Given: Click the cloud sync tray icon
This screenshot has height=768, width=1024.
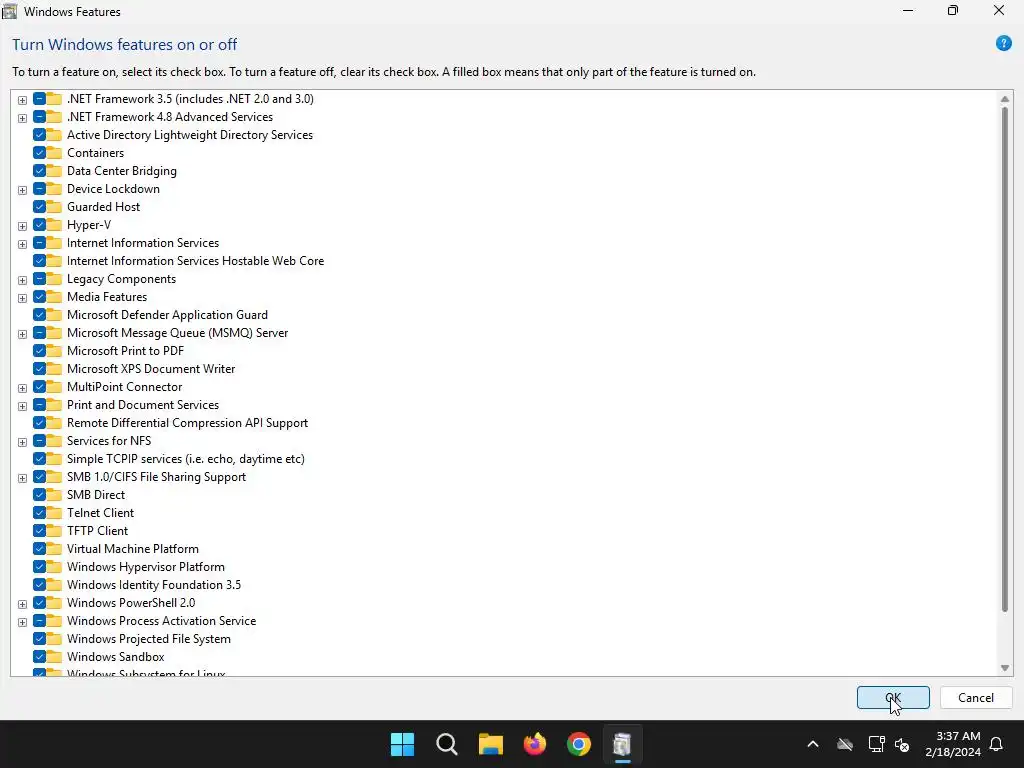Looking at the screenshot, I should 845,744.
